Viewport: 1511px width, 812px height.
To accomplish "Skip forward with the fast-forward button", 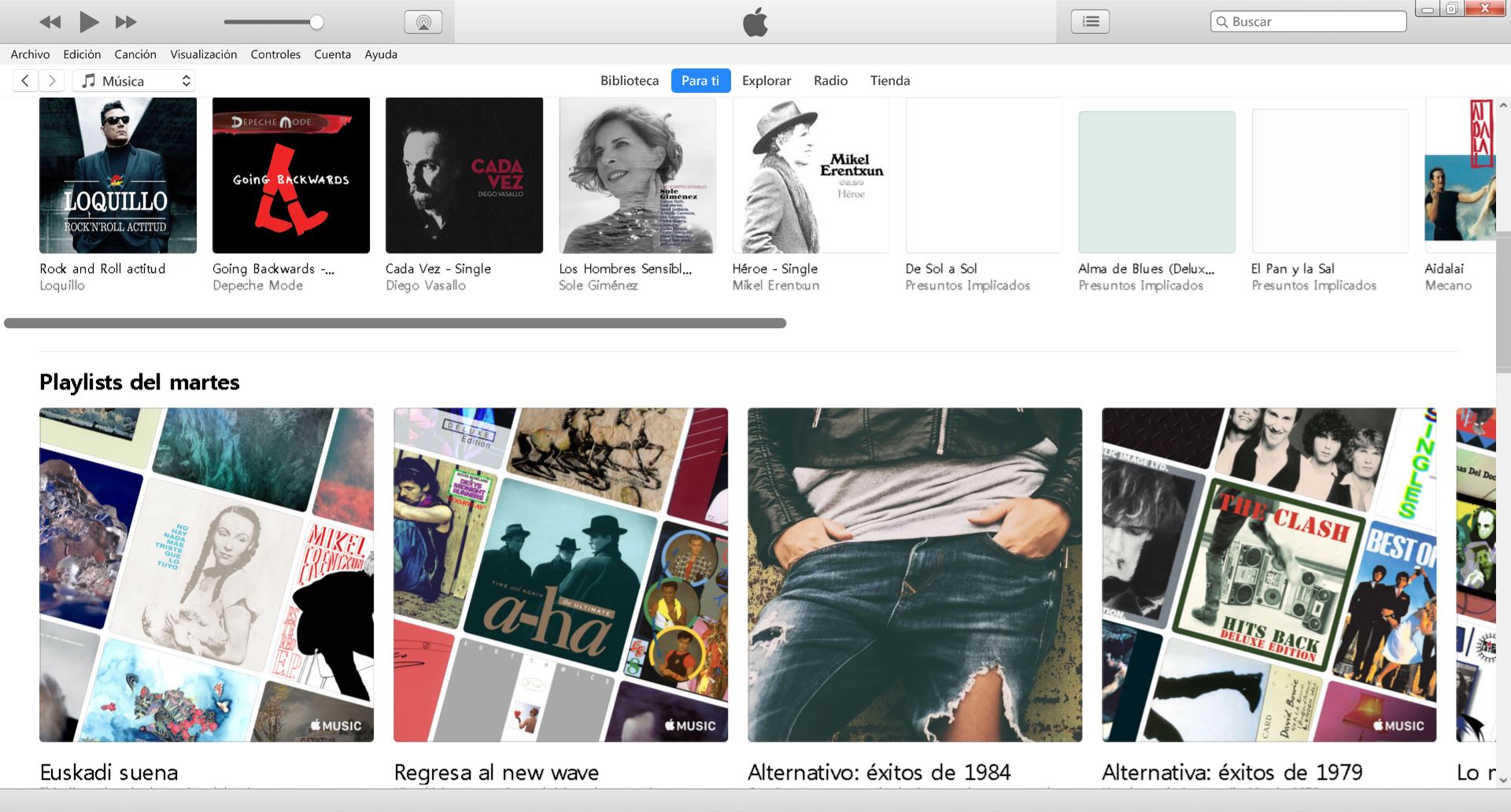I will pyautogui.click(x=126, y=22).
